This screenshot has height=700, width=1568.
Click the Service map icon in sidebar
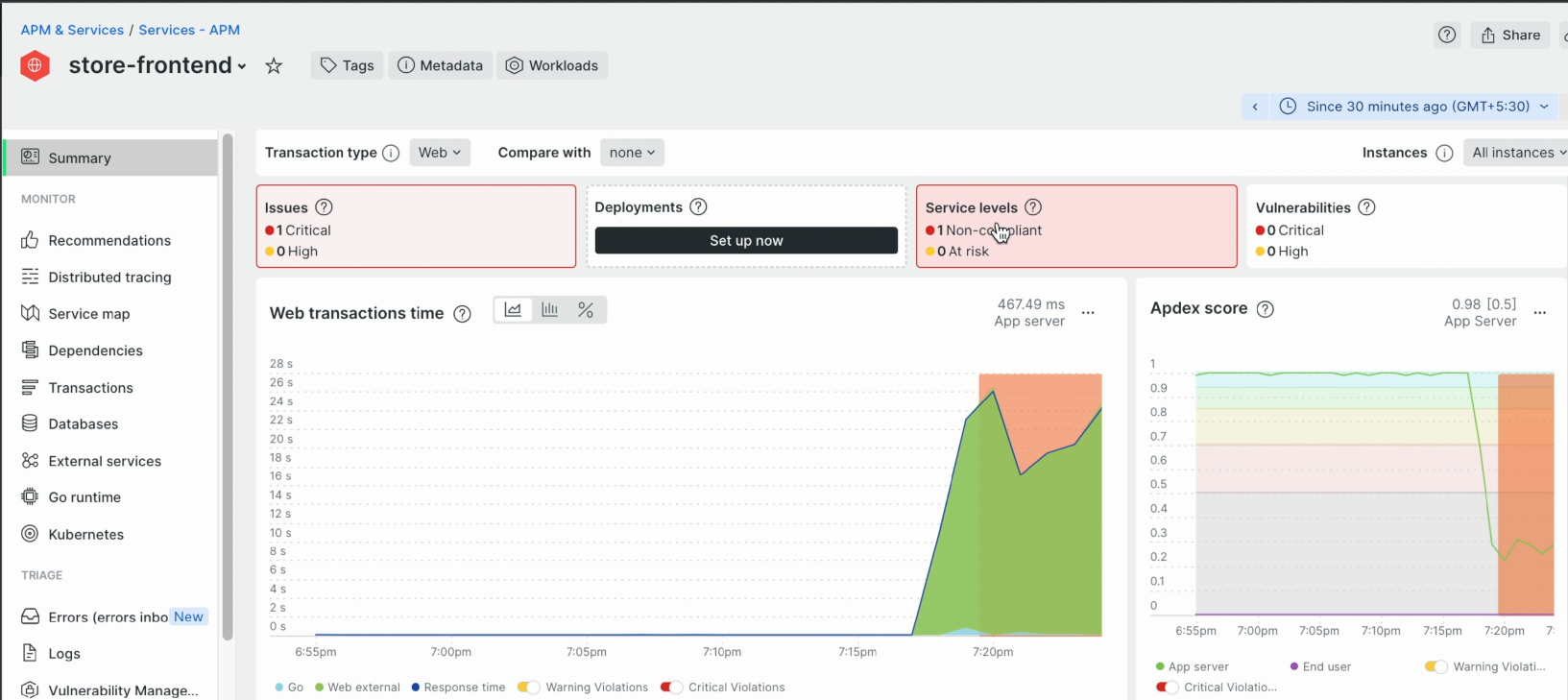click(x=30, y=313)
